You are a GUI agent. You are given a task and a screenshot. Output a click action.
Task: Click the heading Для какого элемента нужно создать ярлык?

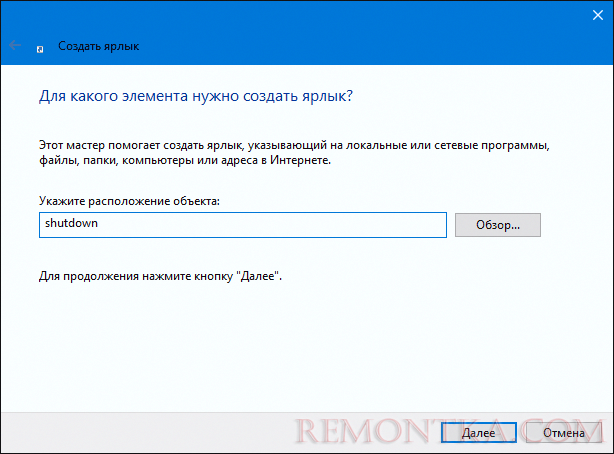pos(196,96)
